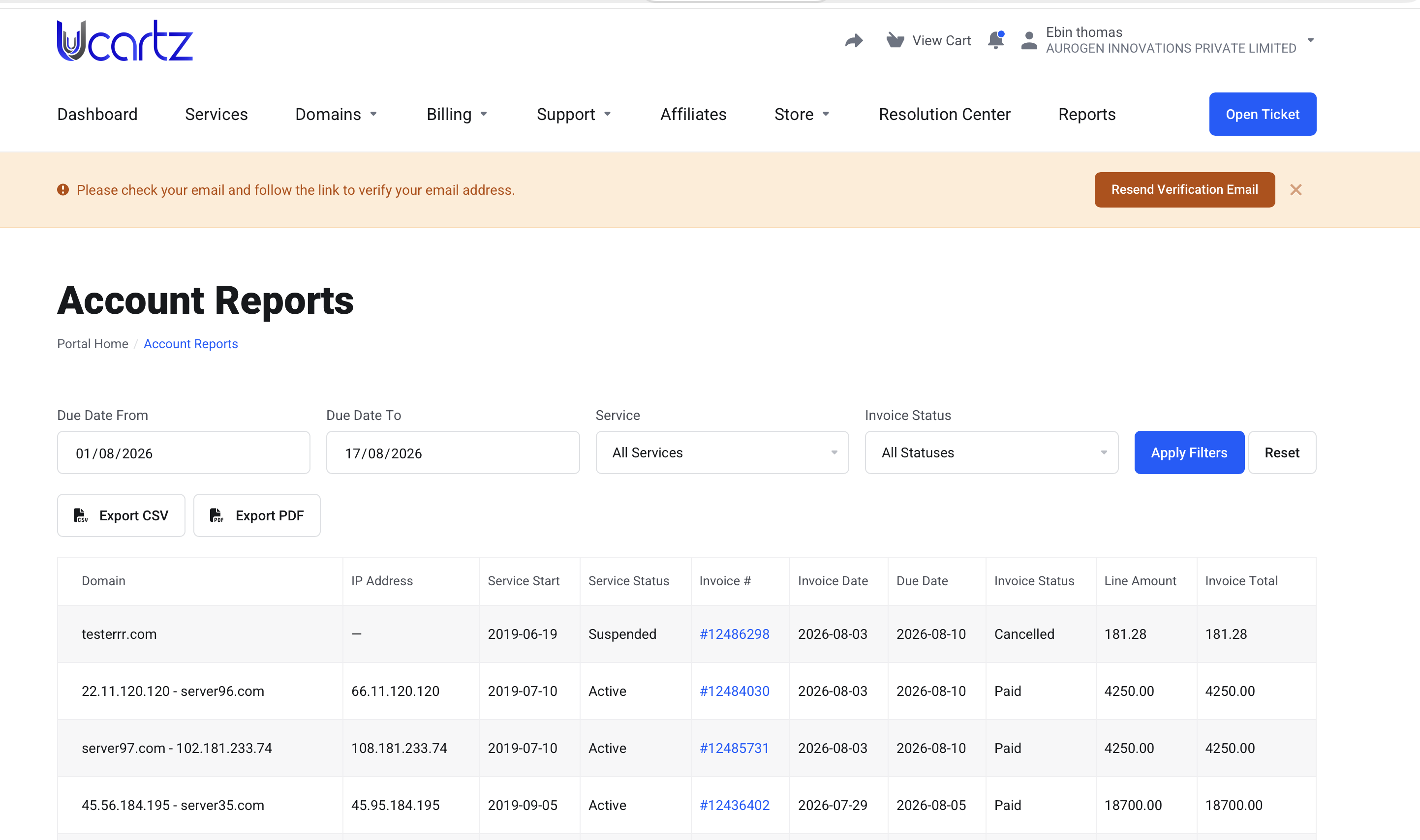Click the Portal Home breadcrumb

click(x=93, y=344)
